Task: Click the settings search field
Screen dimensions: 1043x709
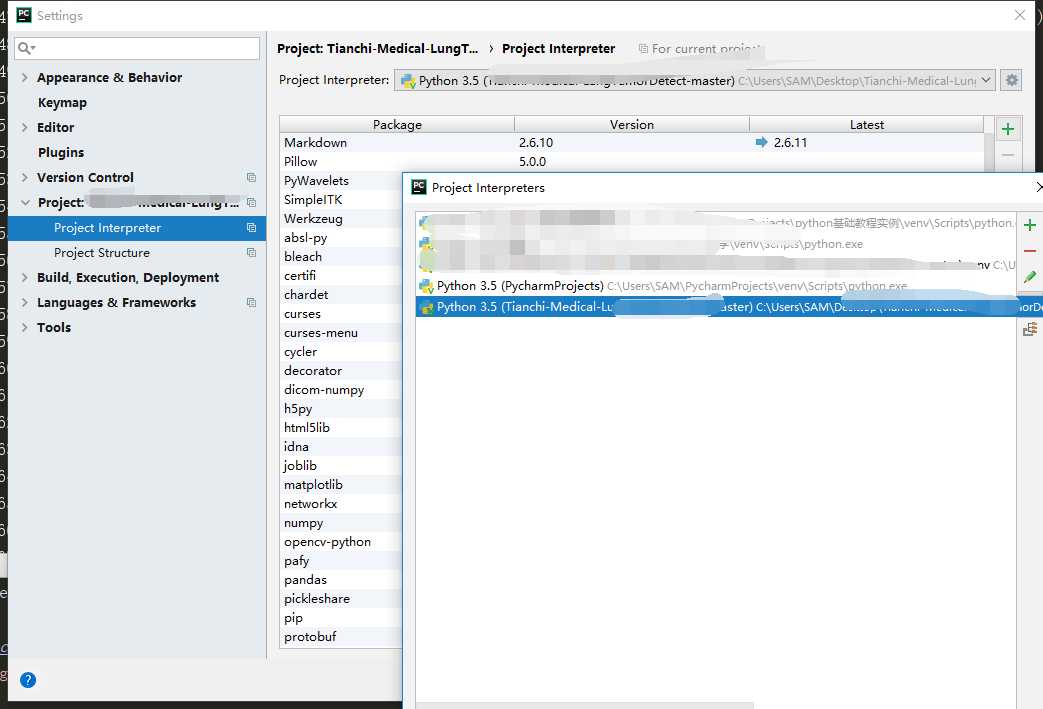Action: (x=137, y=48)
